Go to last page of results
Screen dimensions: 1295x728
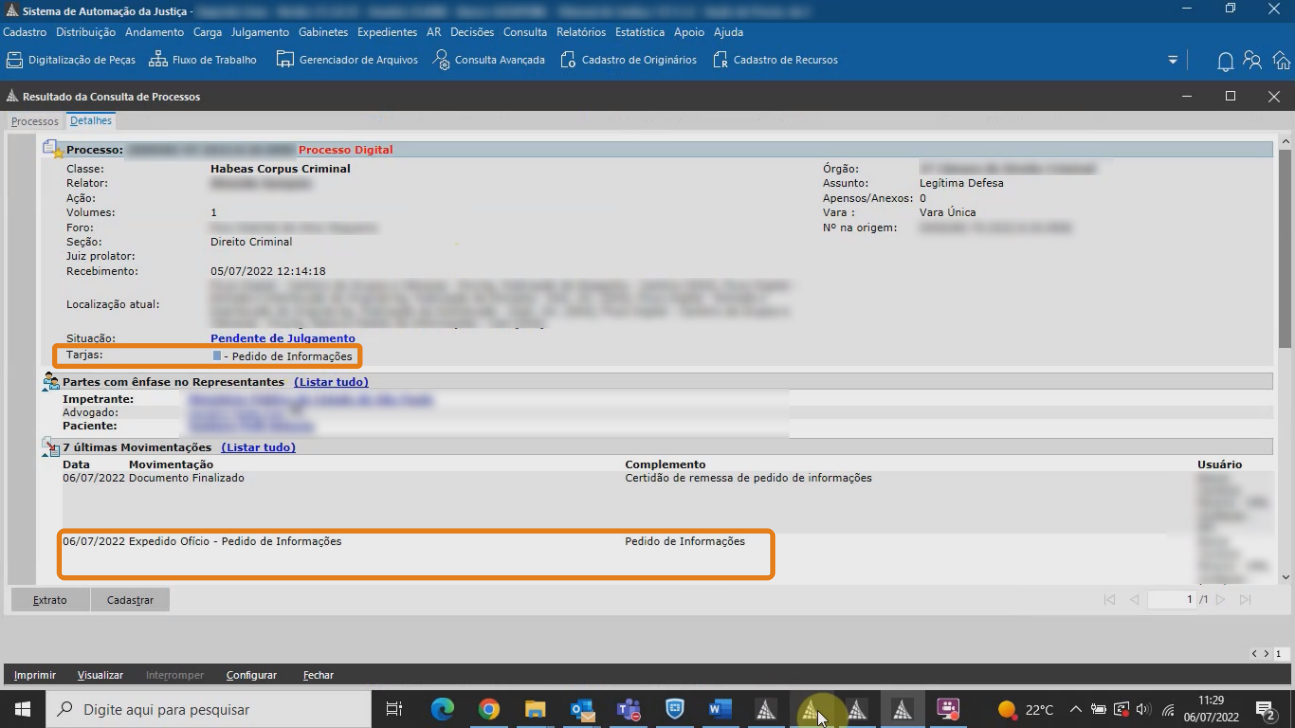tap(1245, 600)
